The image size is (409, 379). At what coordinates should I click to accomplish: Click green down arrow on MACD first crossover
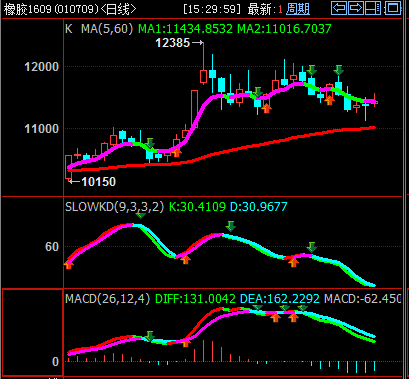pyautogui.click(x=150, y=336)
